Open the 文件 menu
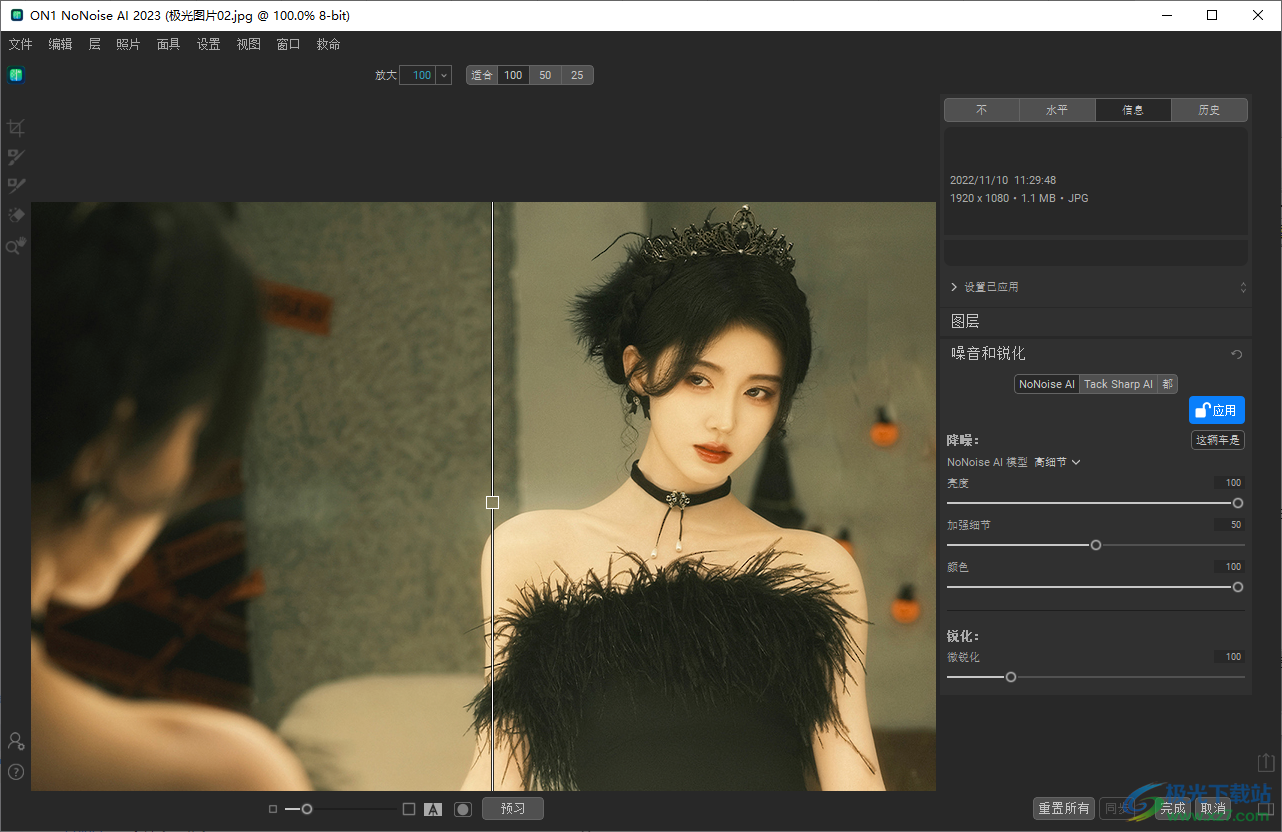Image resolution: width=1282 pixels, height=832 pixels. coord(20,44)
